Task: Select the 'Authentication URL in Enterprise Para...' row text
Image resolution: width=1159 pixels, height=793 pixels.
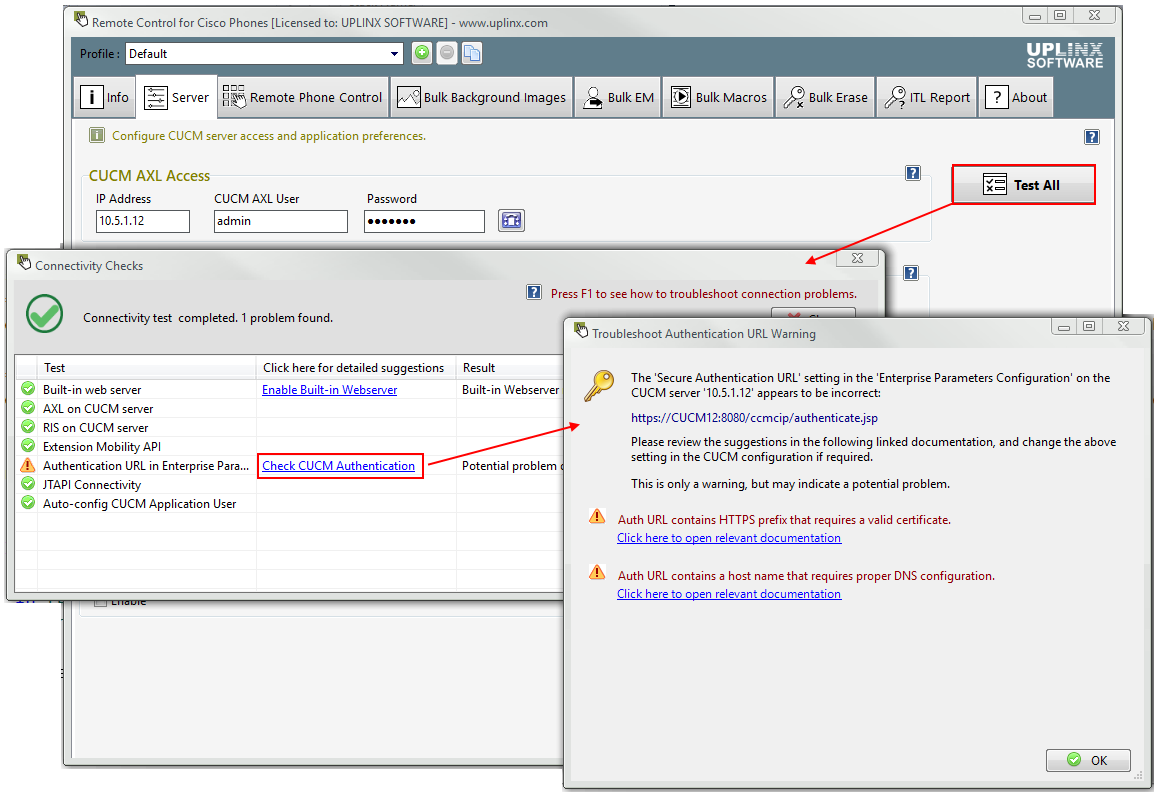Action: coord(146,466)
